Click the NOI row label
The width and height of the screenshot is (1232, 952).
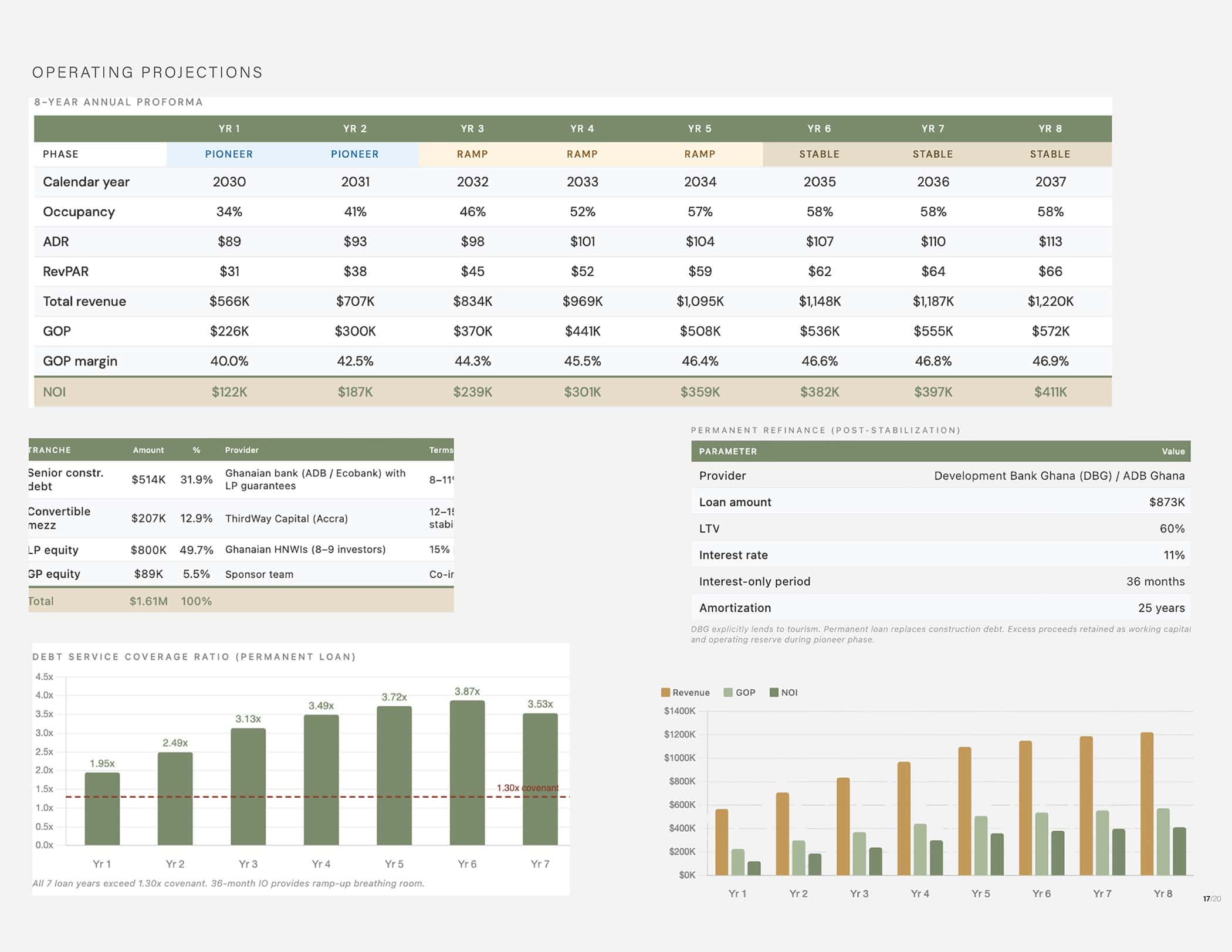coord(54,392)
